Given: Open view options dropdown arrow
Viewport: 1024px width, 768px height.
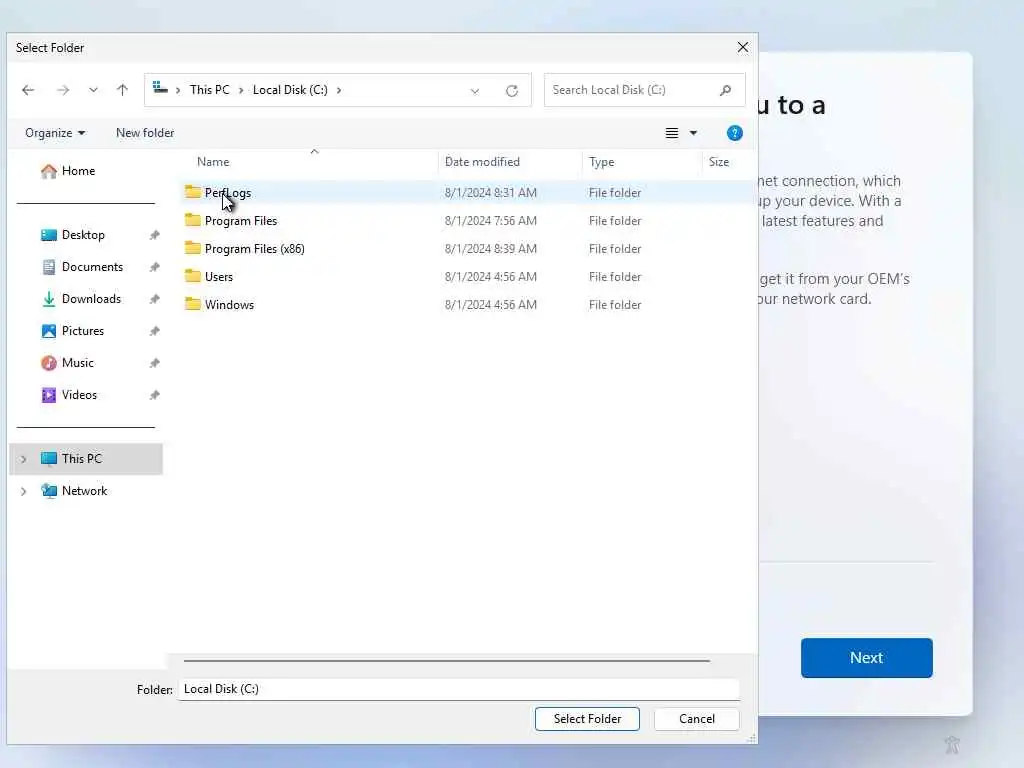Looking at the screenshot, I should (x=694, y=133).
